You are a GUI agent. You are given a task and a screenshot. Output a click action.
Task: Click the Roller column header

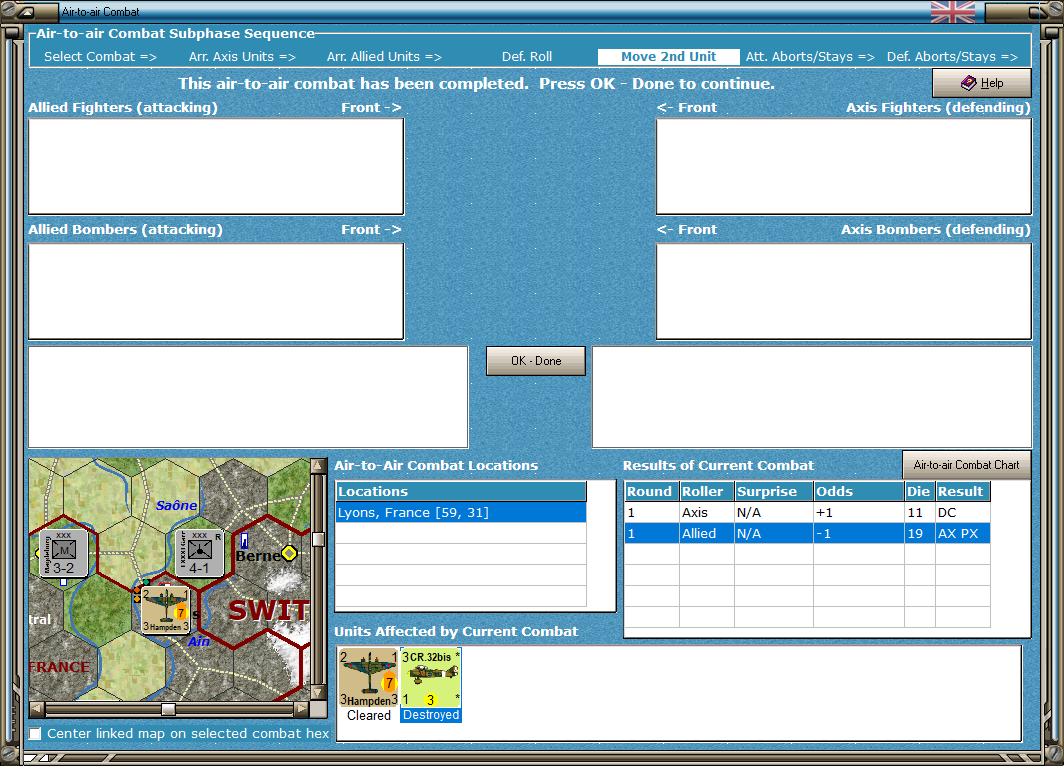[706, 491]
